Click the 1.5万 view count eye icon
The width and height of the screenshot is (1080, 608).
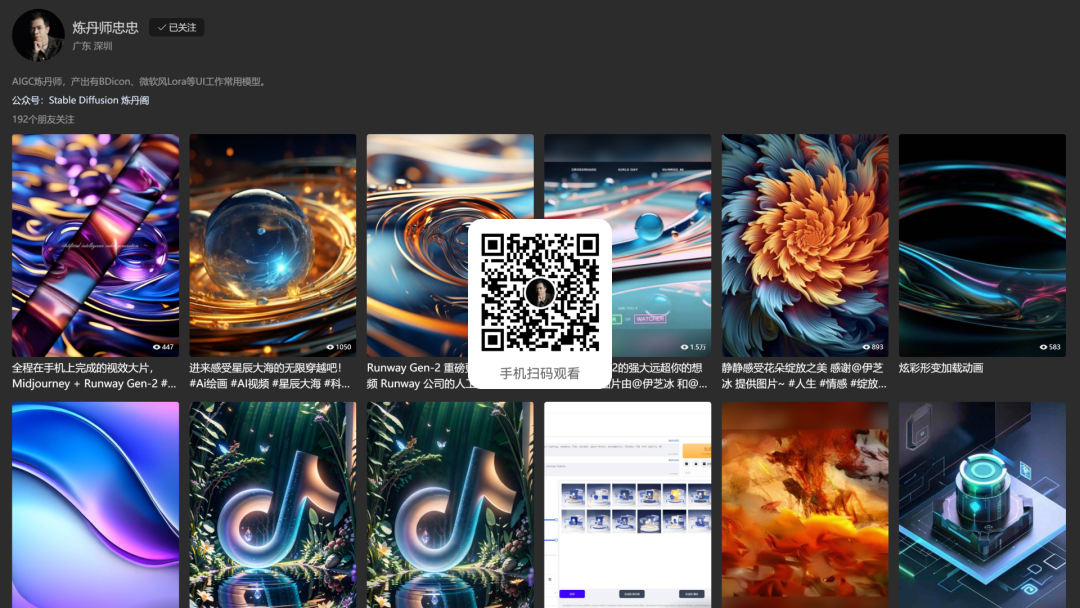[x=684, y=347]
